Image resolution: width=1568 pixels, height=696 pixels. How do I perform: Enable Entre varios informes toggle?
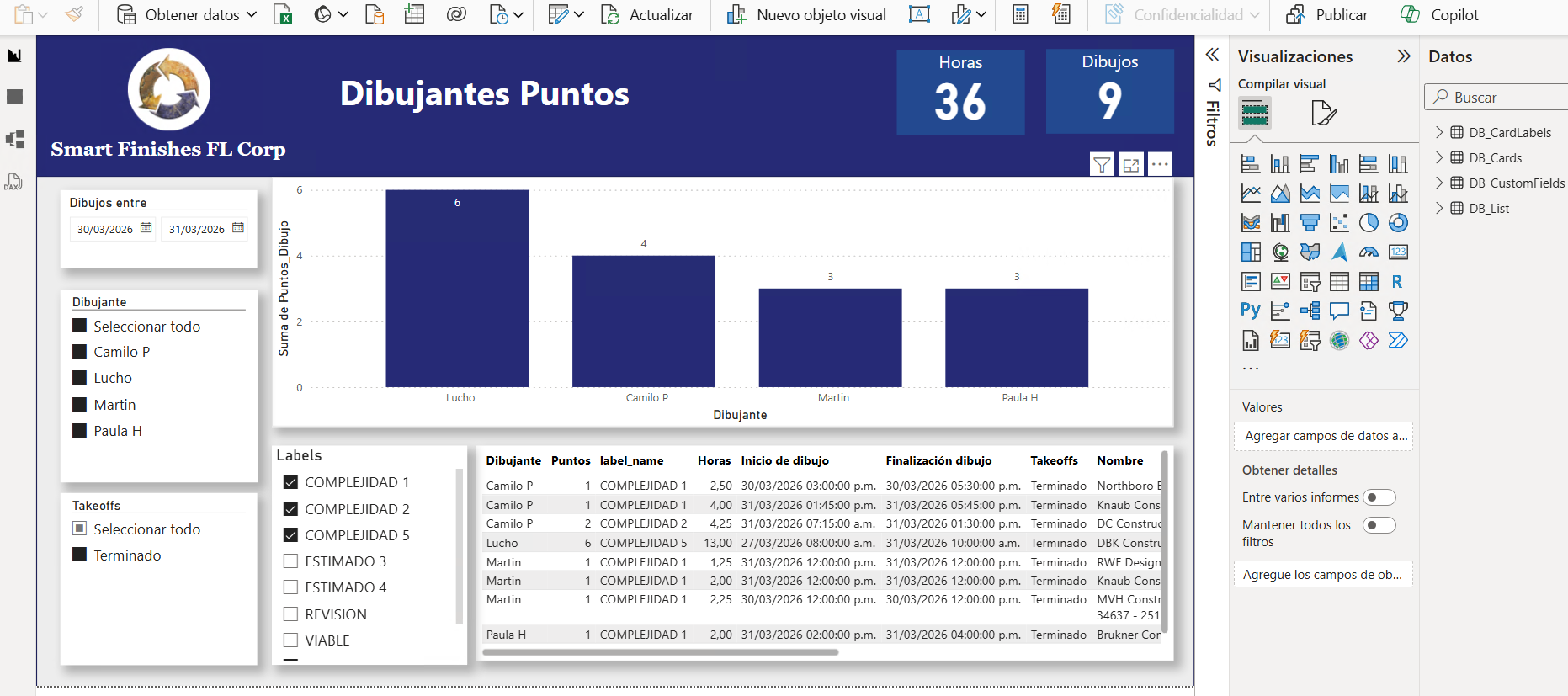pyautogui.click(x=1379, y=497)
